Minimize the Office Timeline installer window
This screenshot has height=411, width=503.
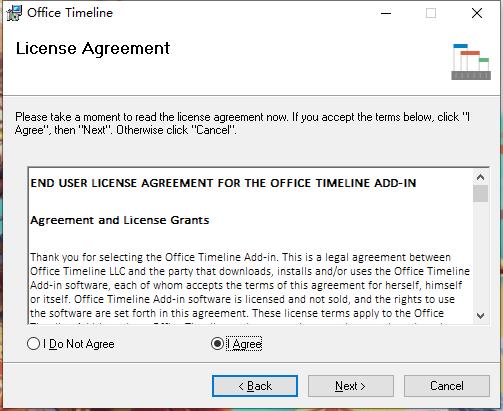[x=386, y=13]
